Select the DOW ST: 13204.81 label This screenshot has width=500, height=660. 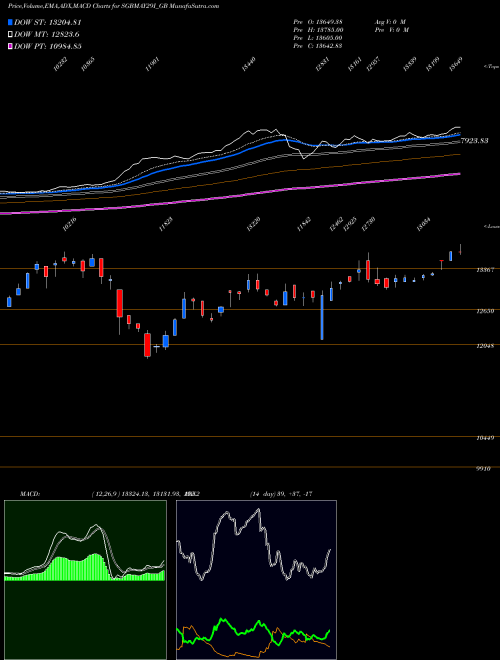(48, 22)
